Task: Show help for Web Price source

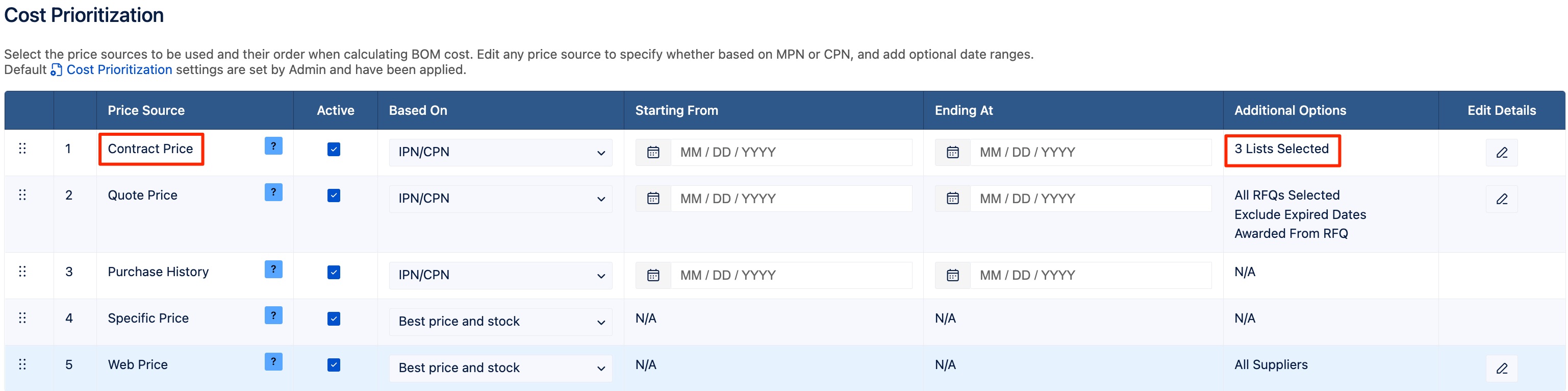Action: [273, 362]
